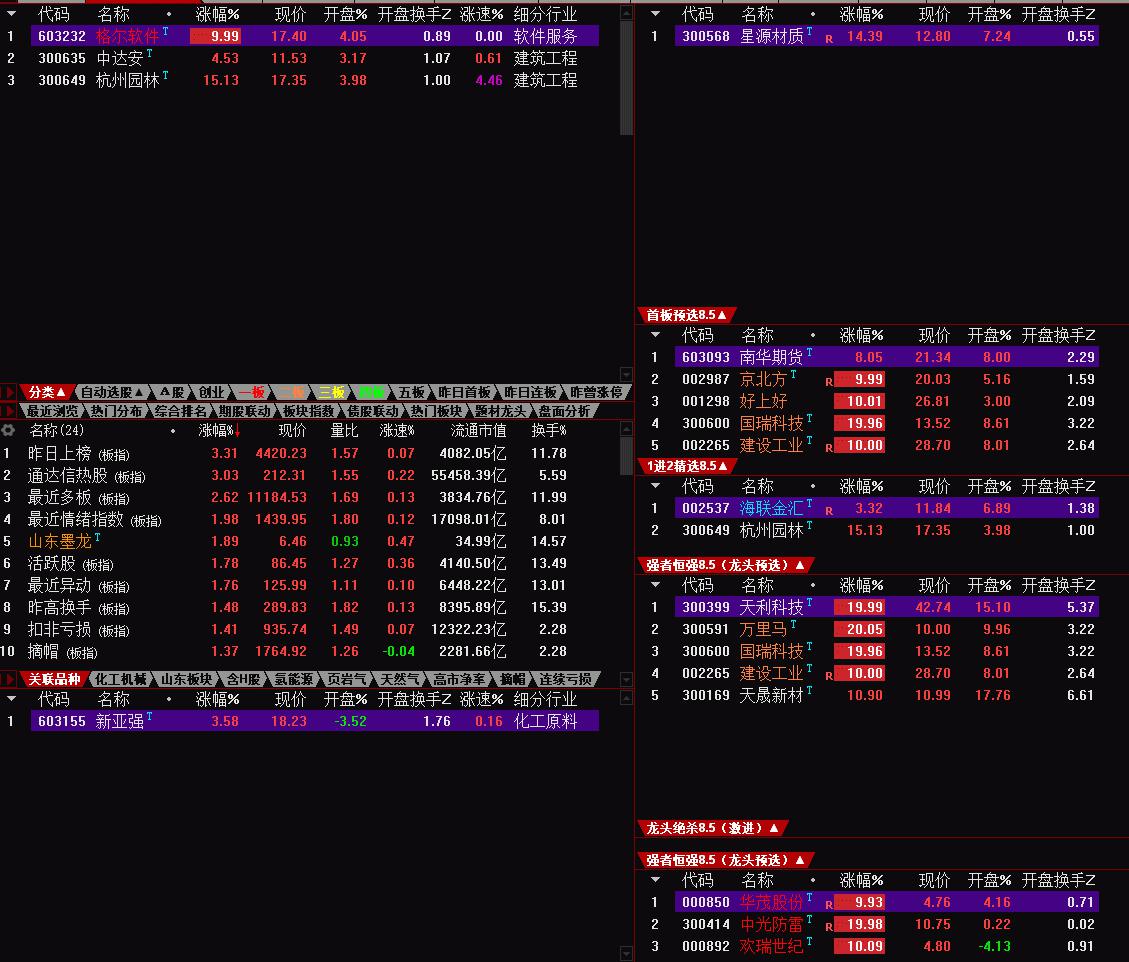Expand header menu arrow in 星源材质 table
The width and height of the screenshot is (1129, 962).
point(655,14)
